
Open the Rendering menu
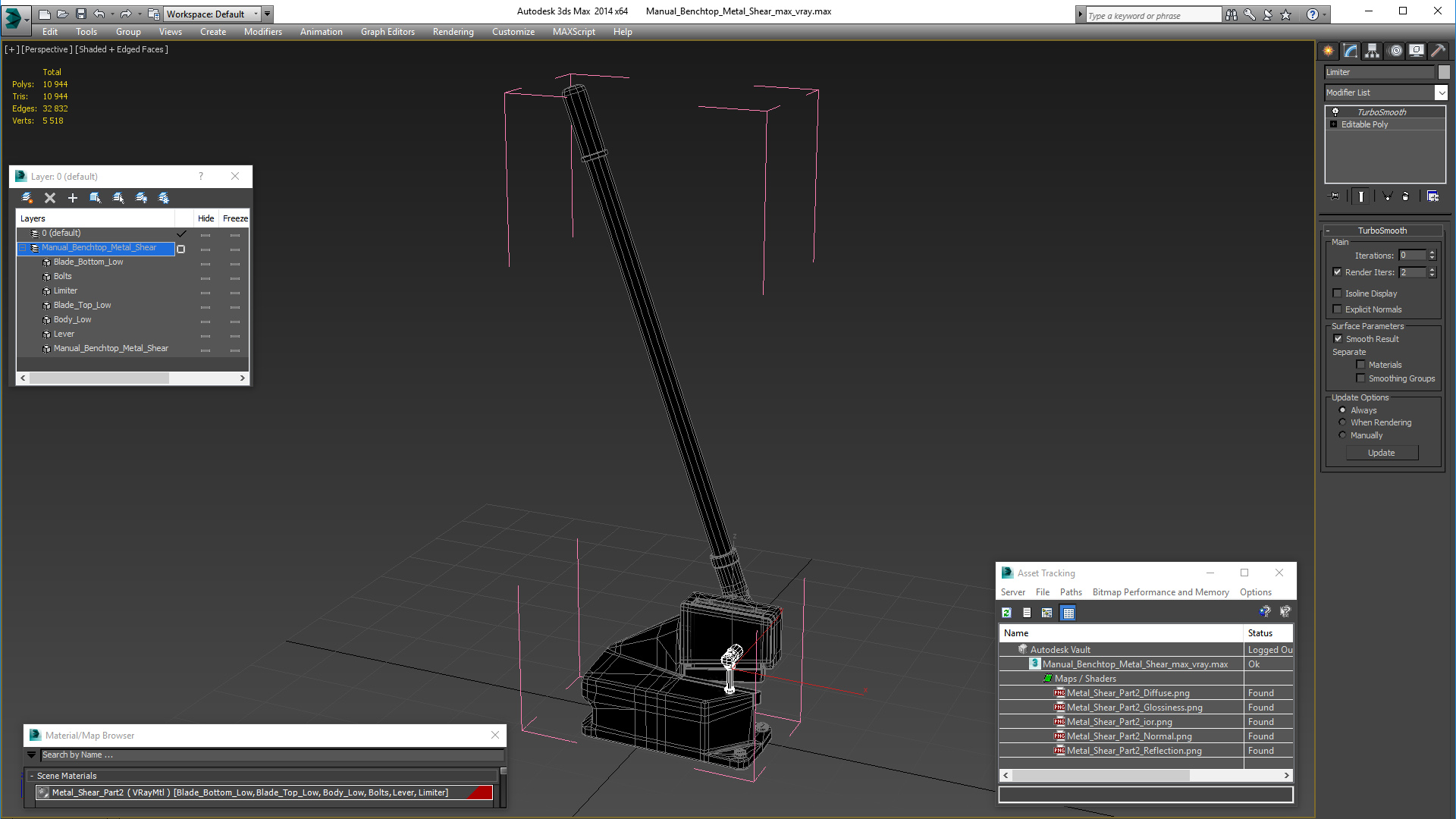click(x=453, y=32)
